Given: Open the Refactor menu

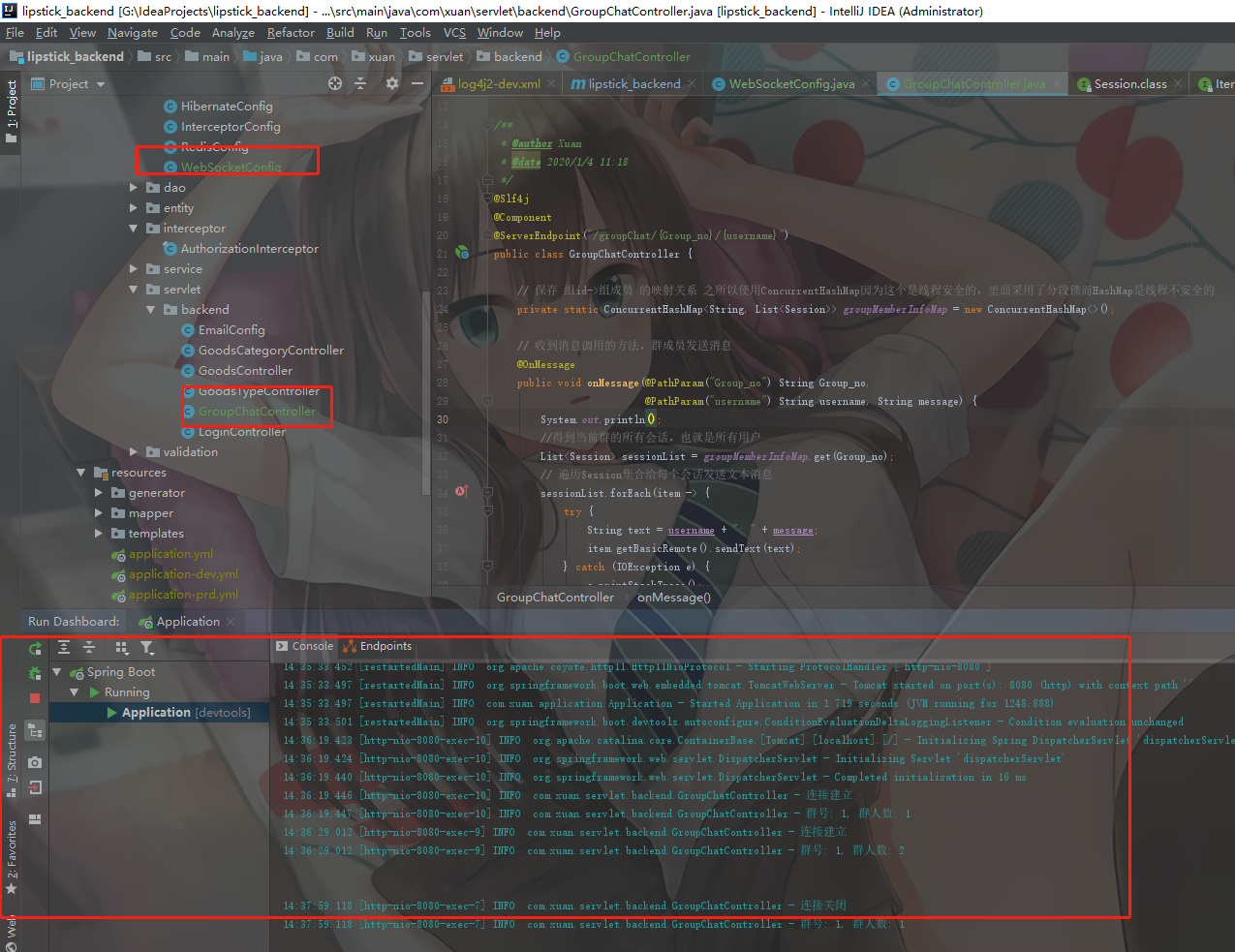Looking at the screenshot, I should (291, 32).
